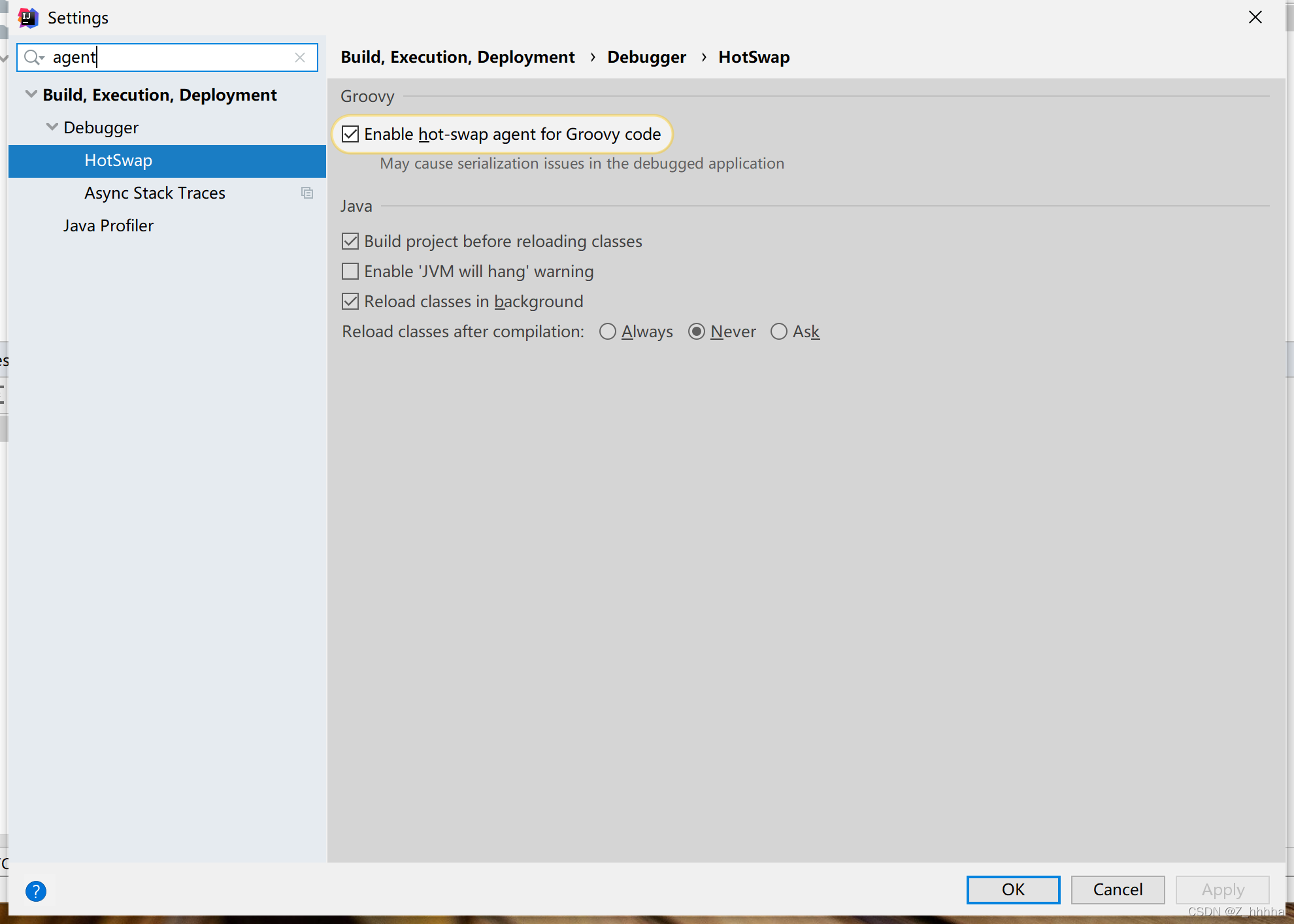Focus the settings search input field
1294x924 pixels.
click(167, 58)
